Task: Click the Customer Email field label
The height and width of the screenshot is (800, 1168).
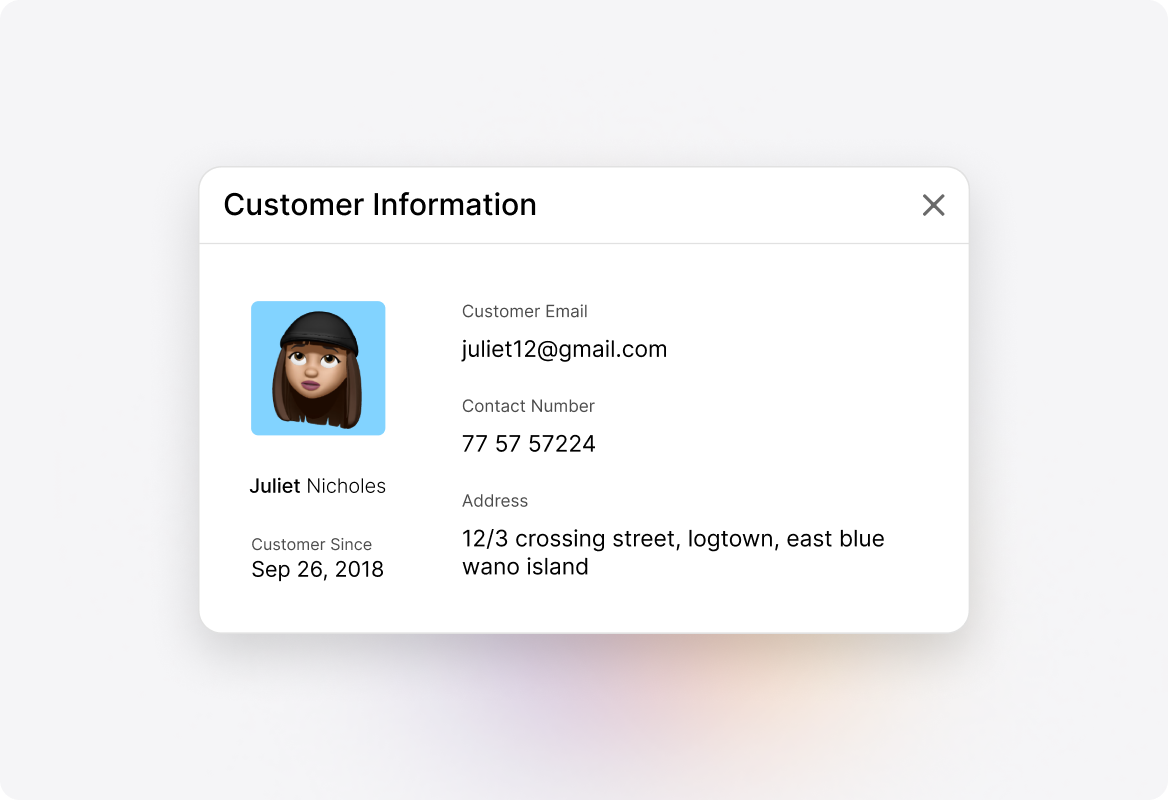Action: (x=524, y=311)
